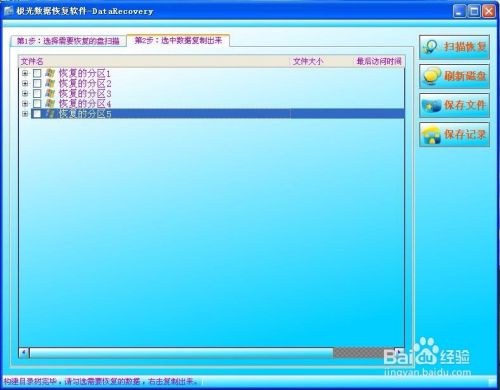This screenshot has width=500, height=390.
Task: Select the 恢复的分区2 row text
Action: pos(85,83)
